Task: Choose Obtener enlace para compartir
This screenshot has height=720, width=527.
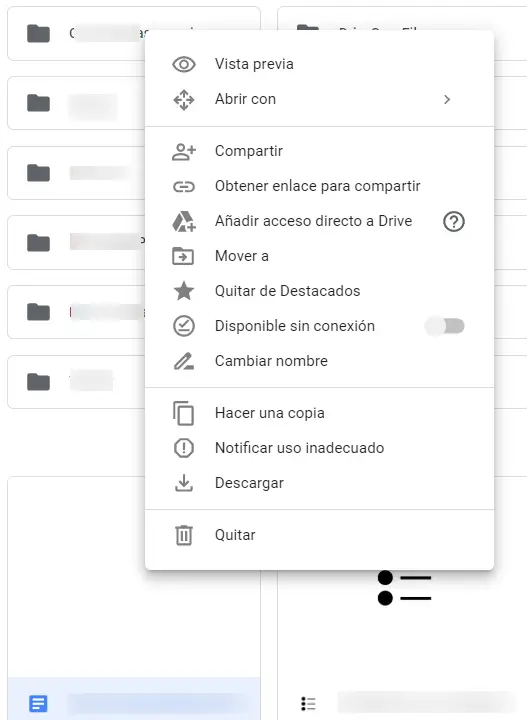Action: coord(320,186)
